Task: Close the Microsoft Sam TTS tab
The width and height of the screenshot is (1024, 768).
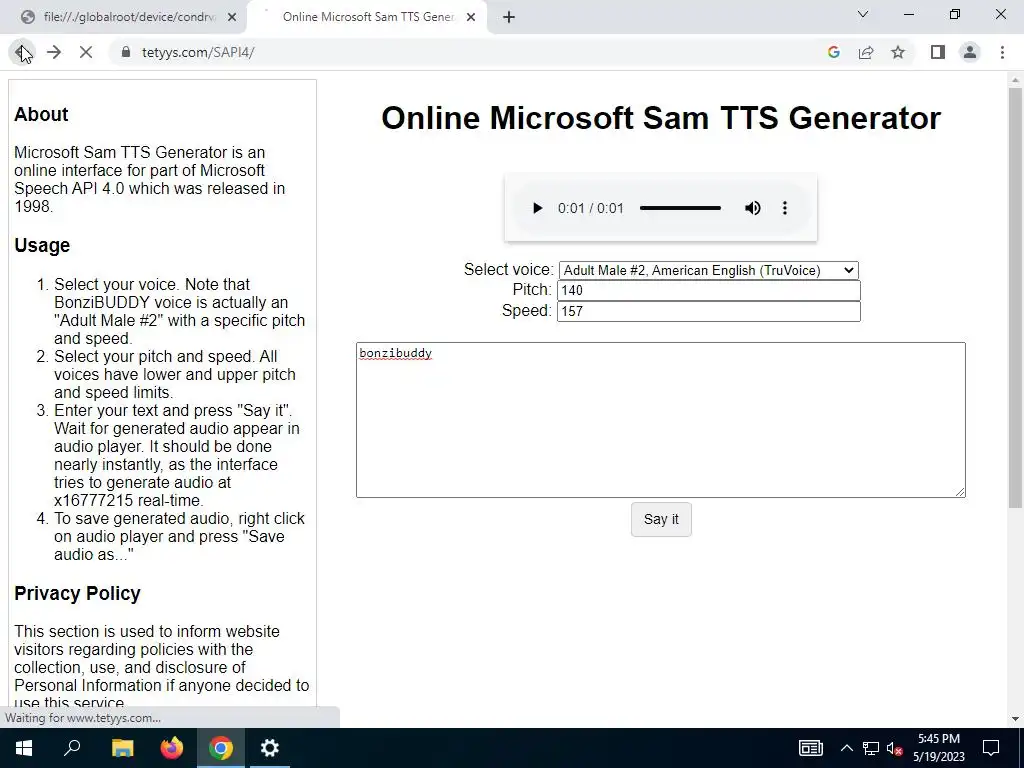Action: [x=470, y=18]
